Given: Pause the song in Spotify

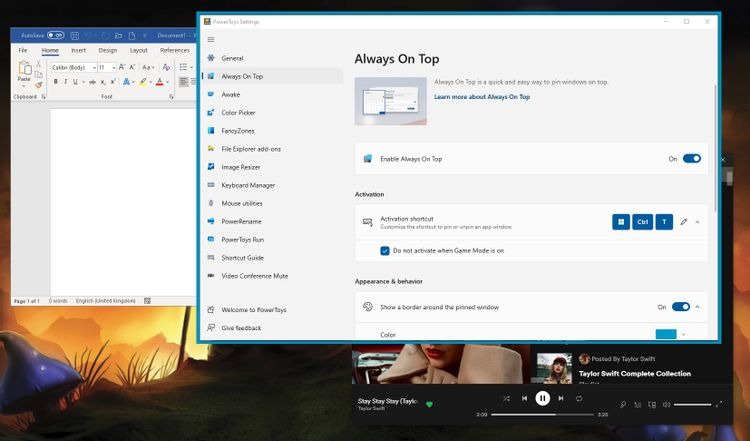Looking at the screenshot, I should 542,398.
